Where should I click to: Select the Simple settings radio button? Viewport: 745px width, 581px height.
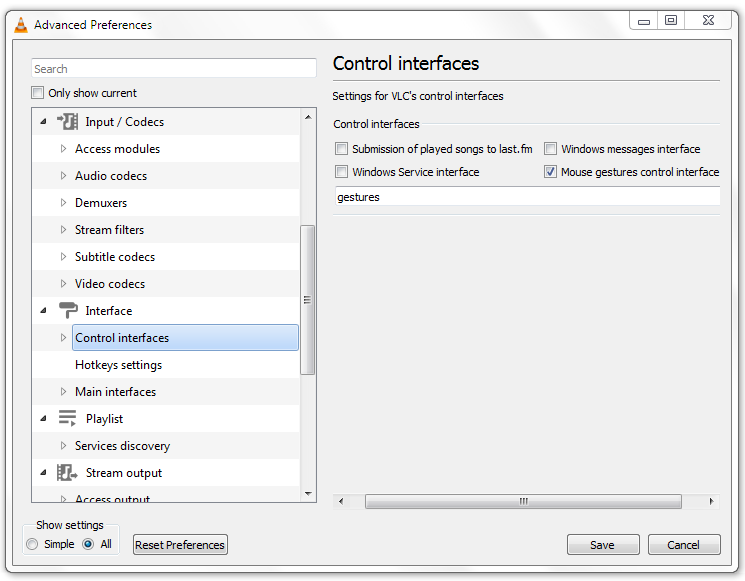[32, 544]
